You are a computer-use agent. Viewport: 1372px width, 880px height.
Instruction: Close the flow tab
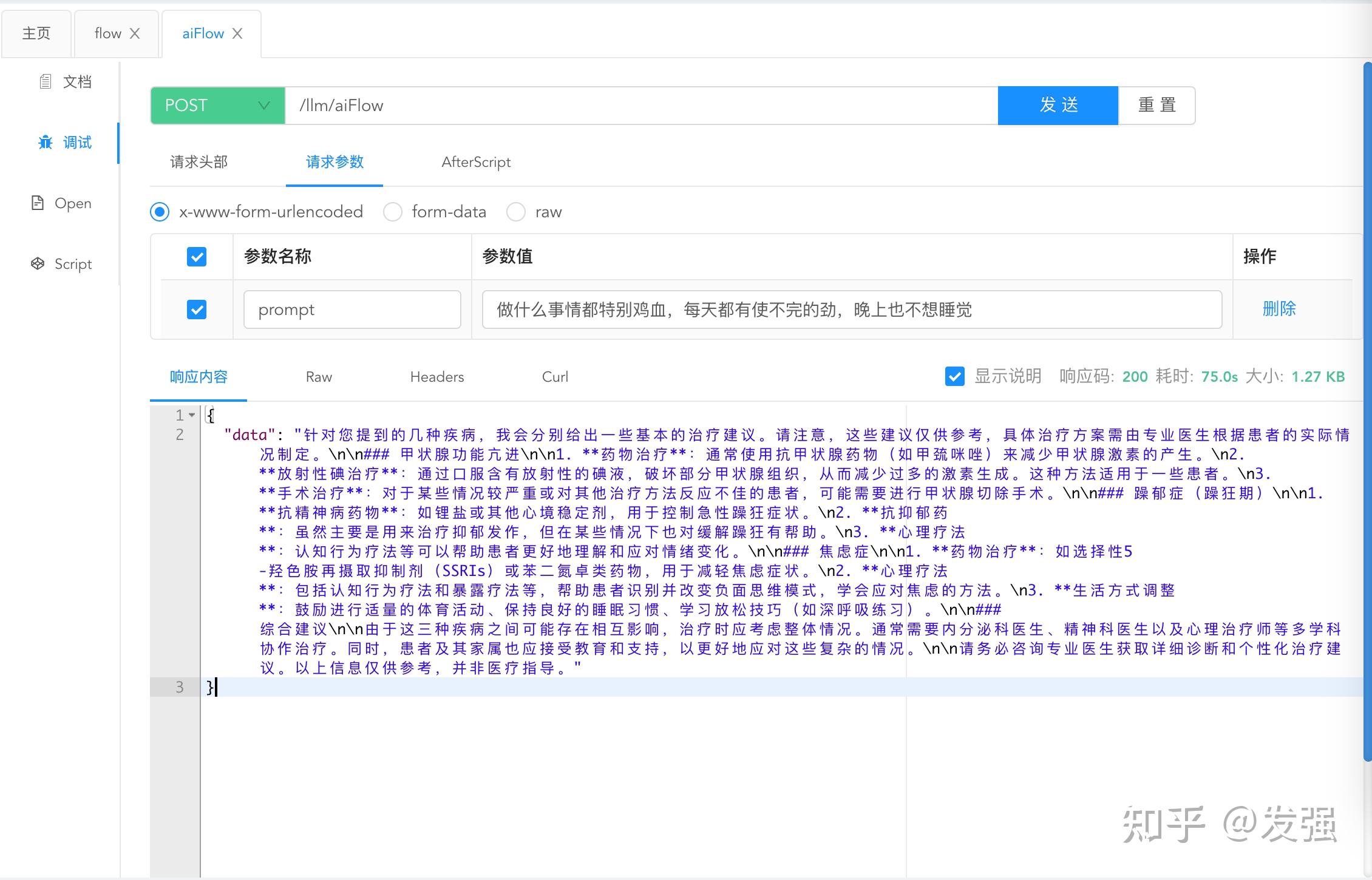pos(135,33)
